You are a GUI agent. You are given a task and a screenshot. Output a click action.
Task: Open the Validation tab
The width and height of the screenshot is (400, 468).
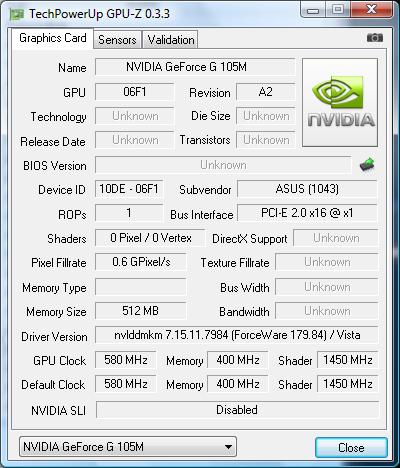(x=171, y=40)
